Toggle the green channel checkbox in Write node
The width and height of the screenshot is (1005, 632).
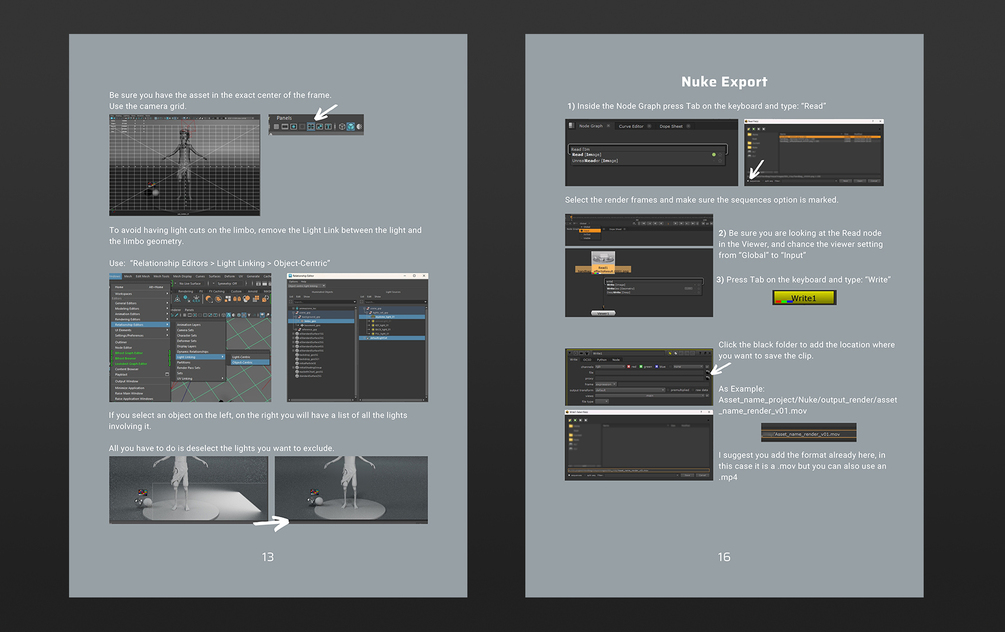click(641, 367)
